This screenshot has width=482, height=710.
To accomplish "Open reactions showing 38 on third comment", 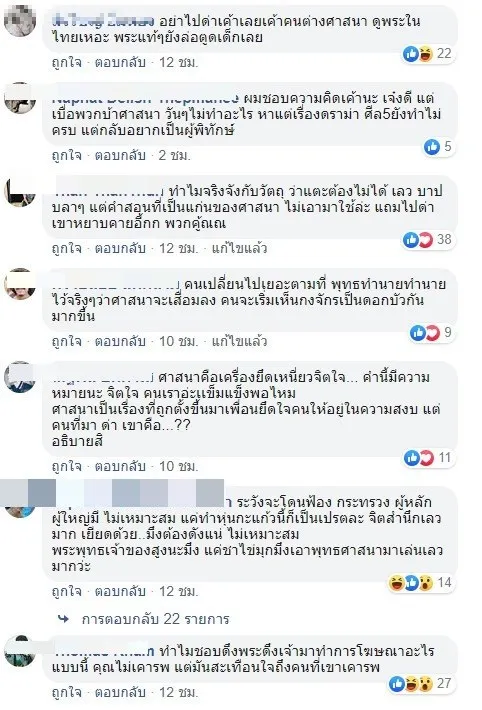I will (x=427, y=239).
